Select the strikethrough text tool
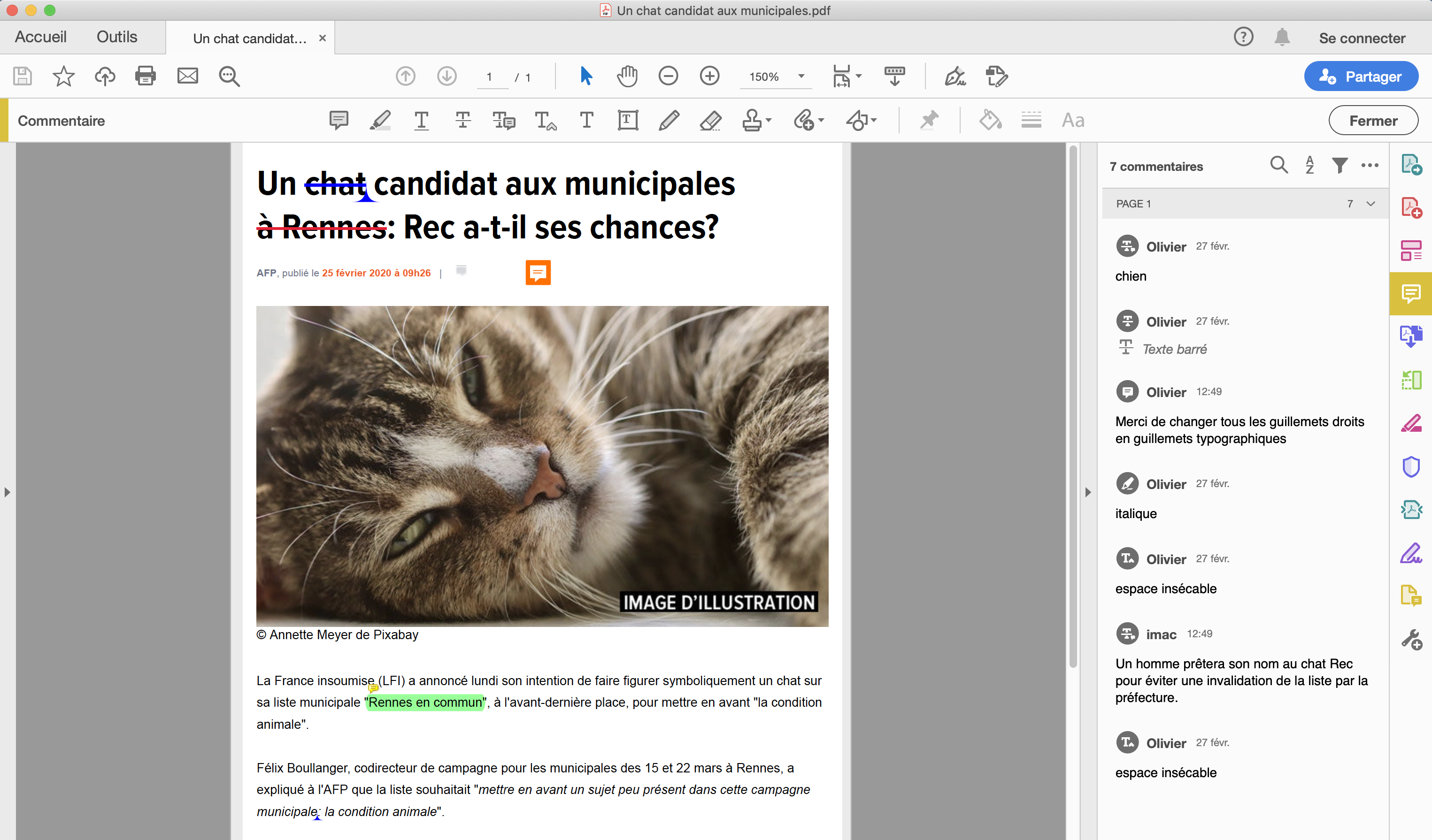 (462, 121)
